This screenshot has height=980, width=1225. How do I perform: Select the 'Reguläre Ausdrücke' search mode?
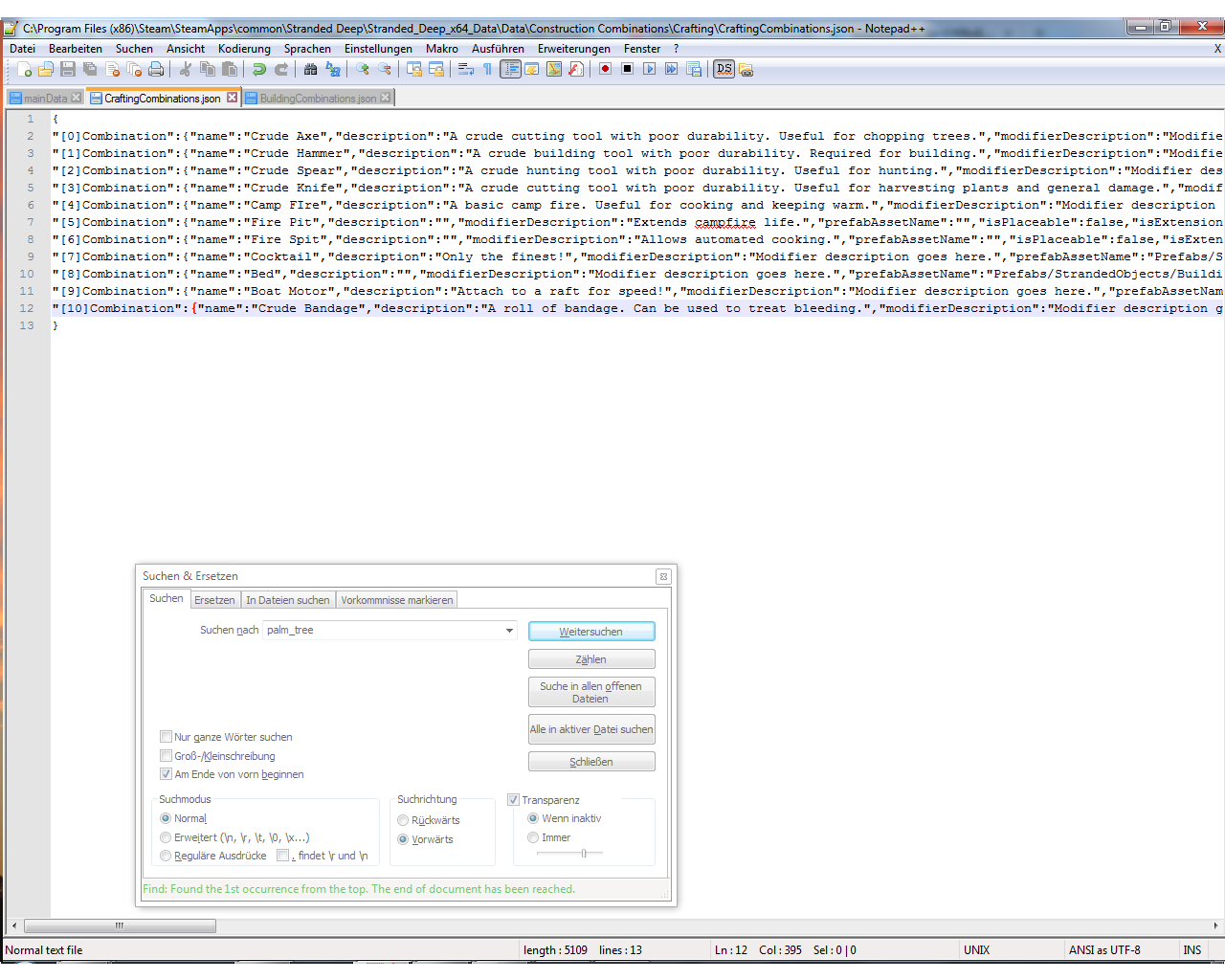(x=166, y=856)
